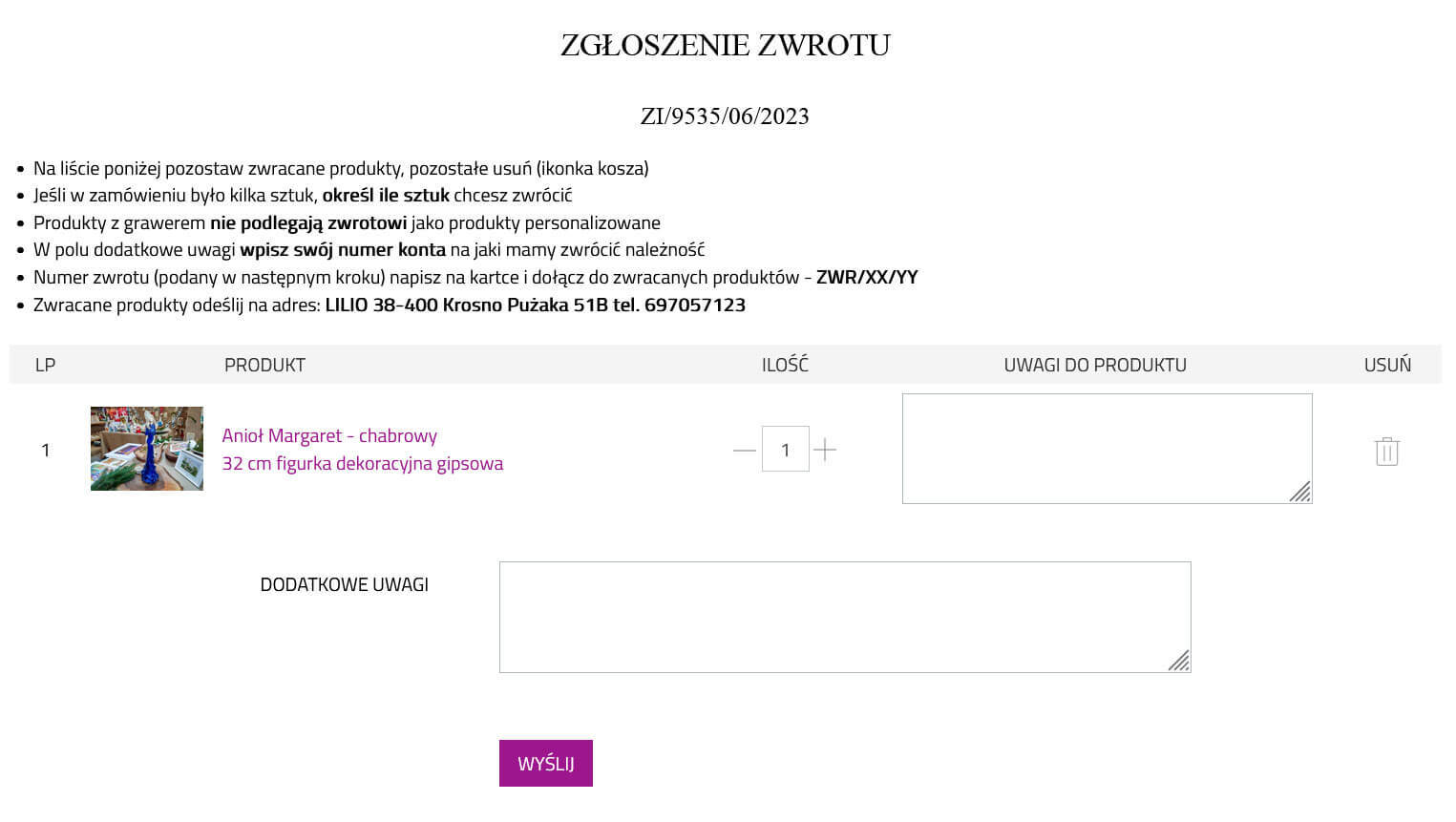This screenshot has height=822, width=1456.
Task: Select the quantity value field showing 1
Action: pyautogui.click(x=785, y=449)
